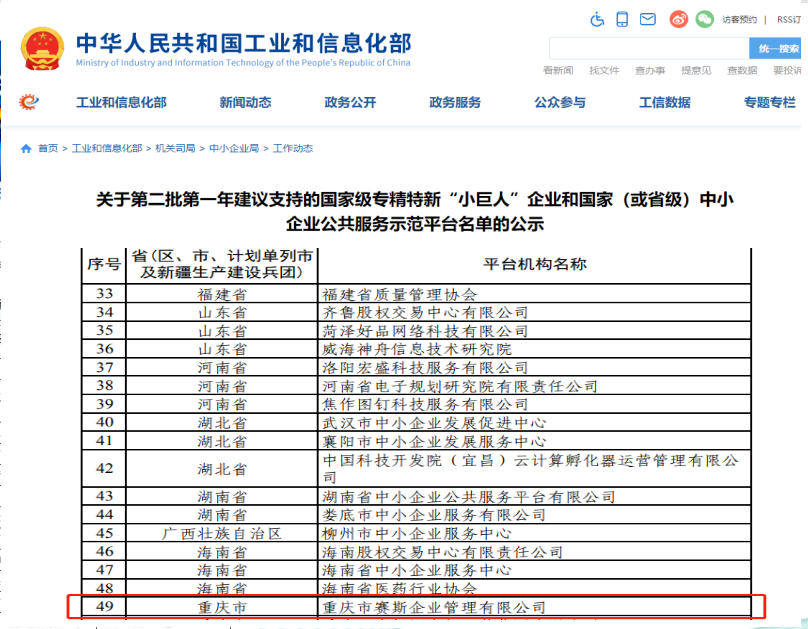
Task: Click inside the search input box
Action: (648, 48)
